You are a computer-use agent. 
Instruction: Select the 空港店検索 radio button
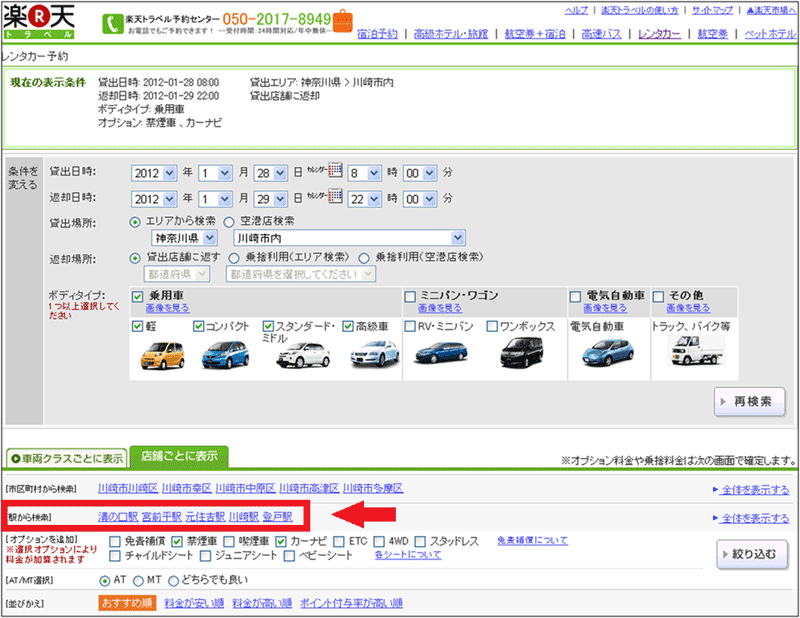click(229, 221)
